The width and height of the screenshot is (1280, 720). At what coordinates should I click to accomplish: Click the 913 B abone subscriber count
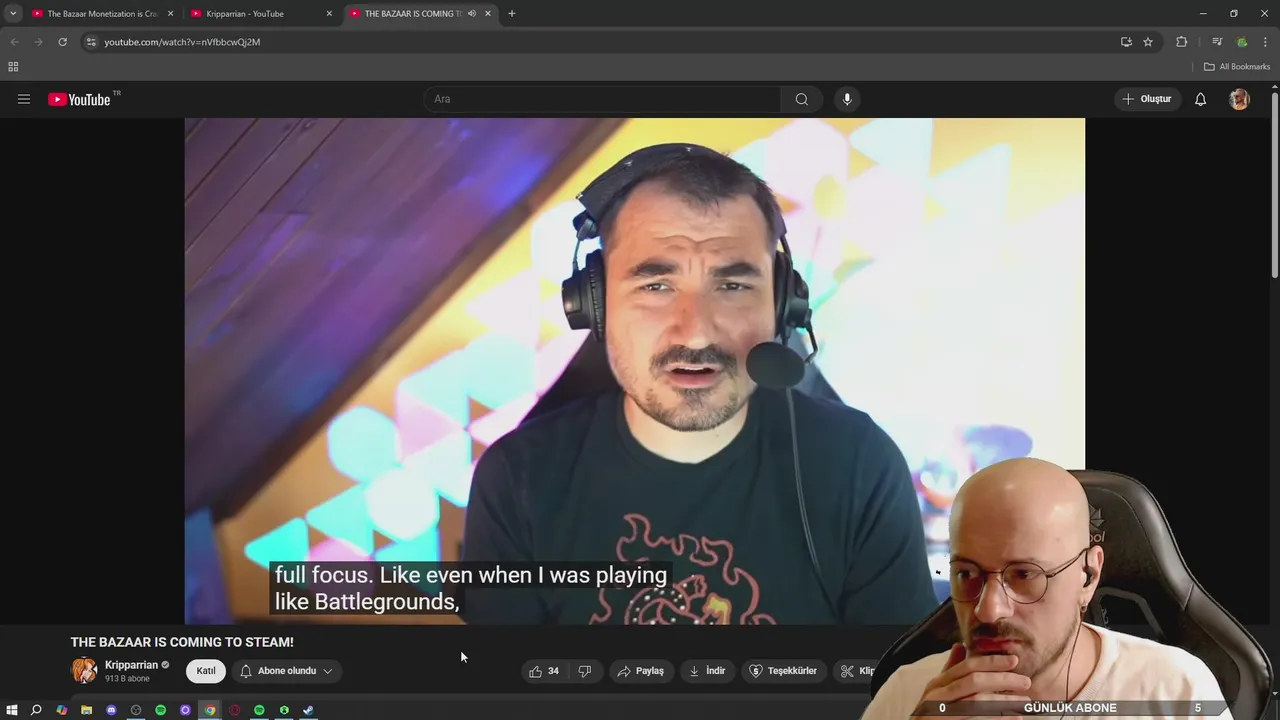[127, 679]
